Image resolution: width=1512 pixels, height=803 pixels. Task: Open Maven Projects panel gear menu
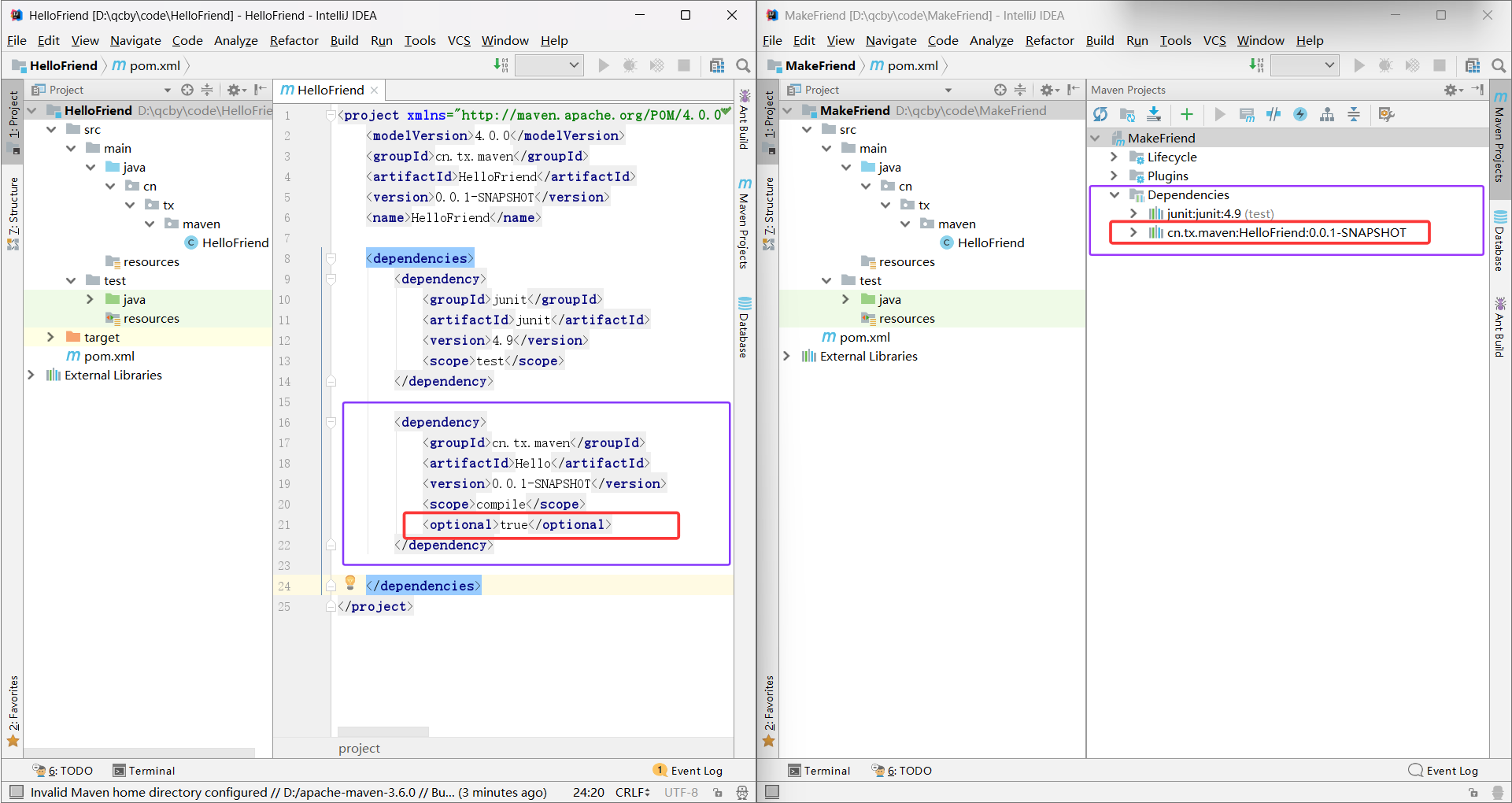(1453, 90)
